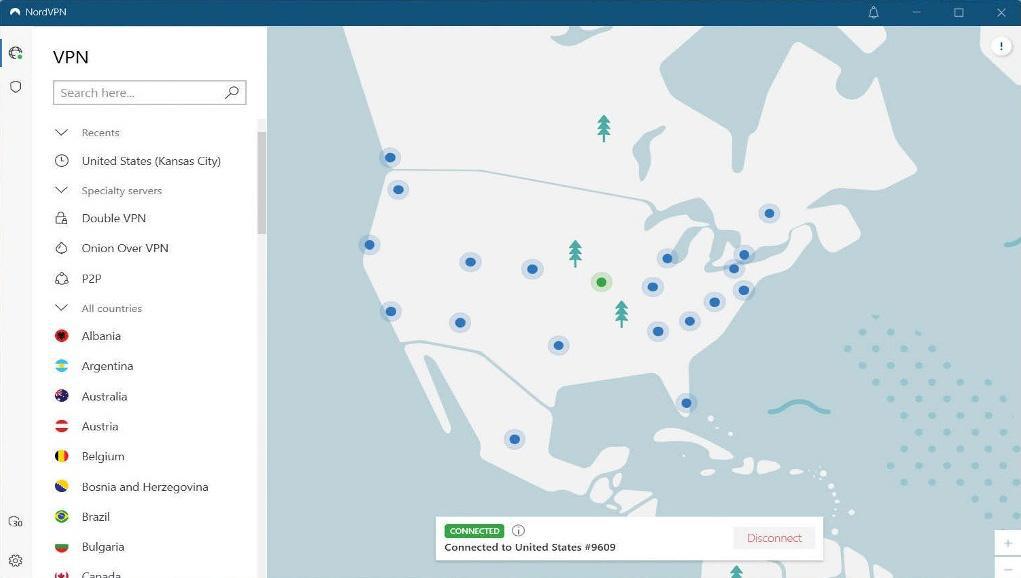
Task: Minimize the NordVPN window
Action: click(x=916, y=12)
